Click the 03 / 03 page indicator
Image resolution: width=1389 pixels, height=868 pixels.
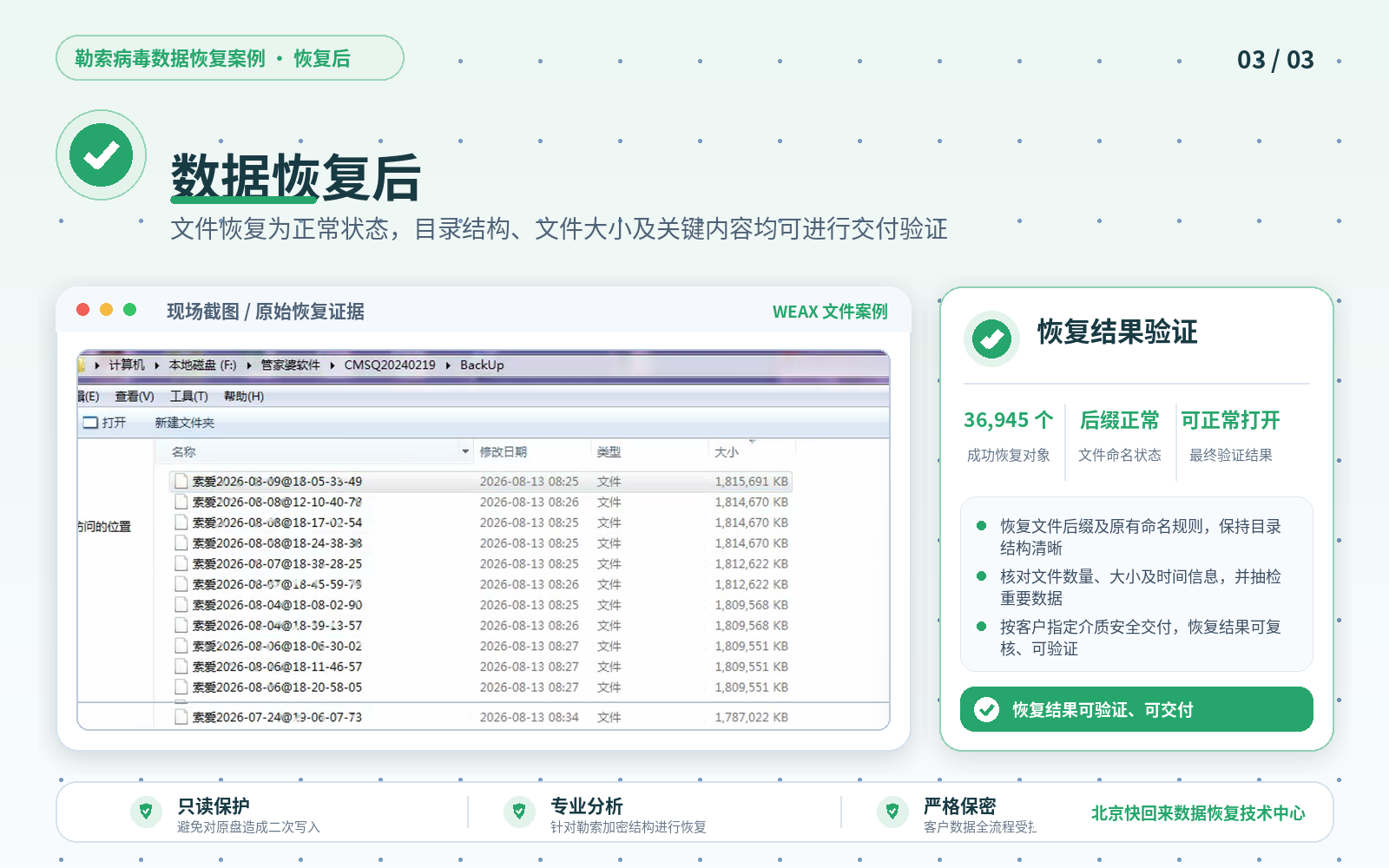1275,60
